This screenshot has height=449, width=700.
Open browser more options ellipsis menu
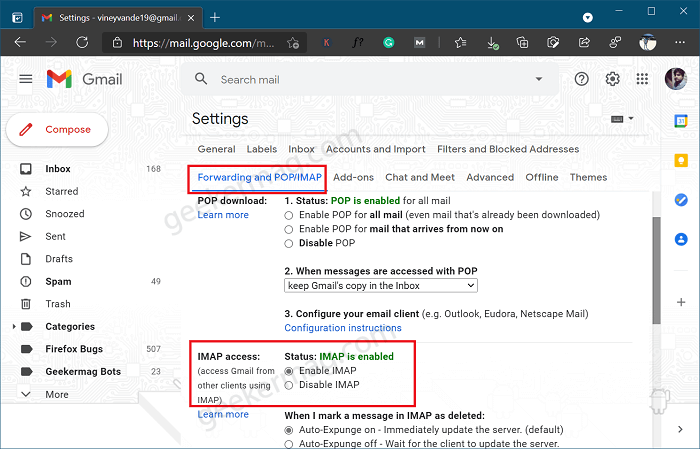click(x=680, y=42)
